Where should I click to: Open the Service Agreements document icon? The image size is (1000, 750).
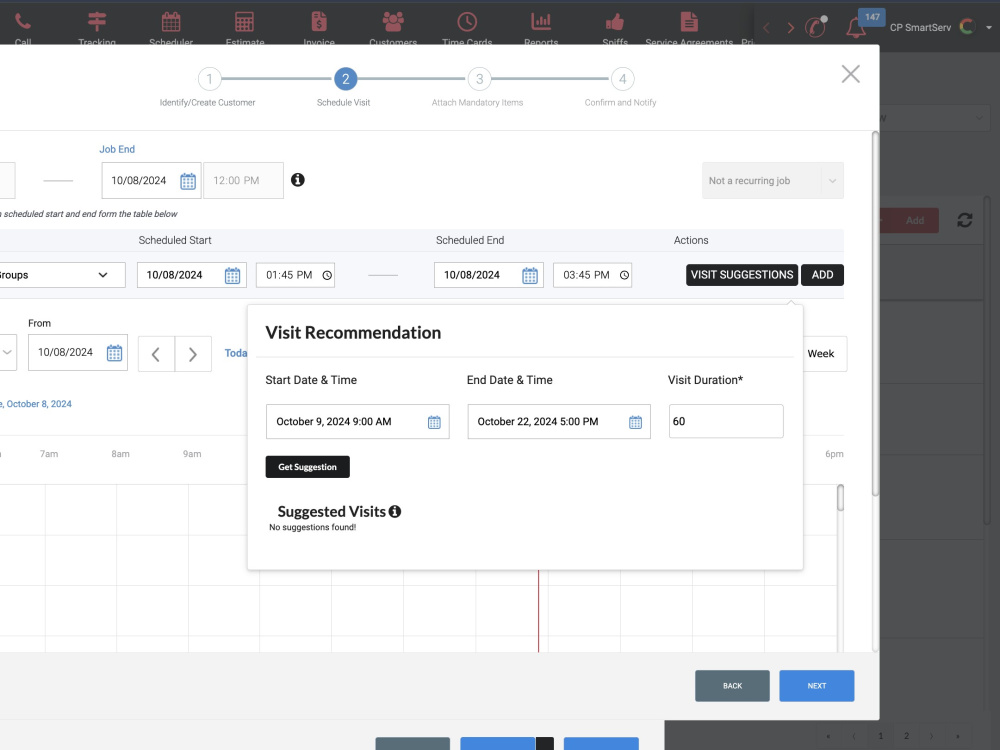(x=689, y=22)
